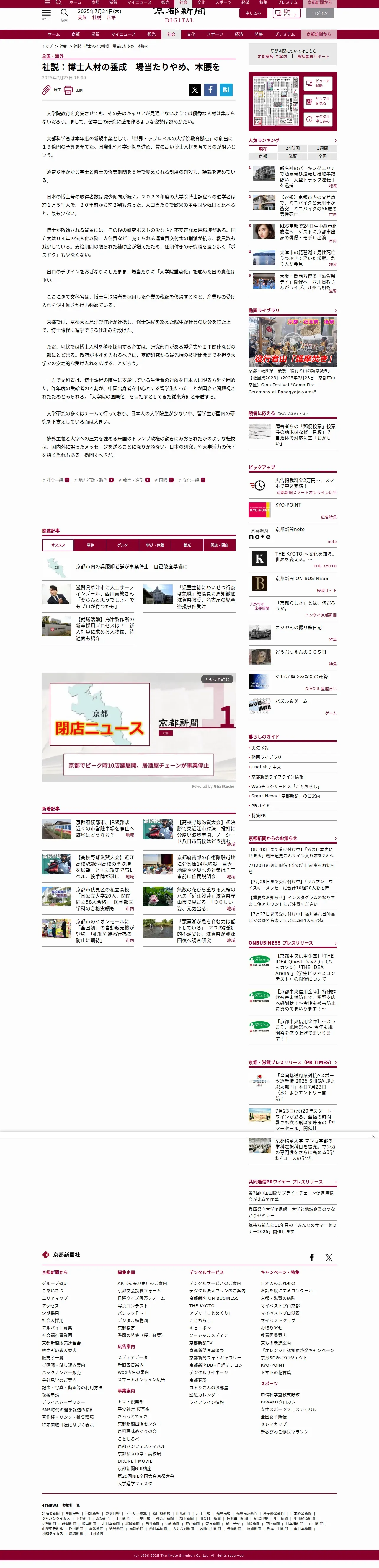Open the KBS京都 ranking article thumbnail
Screen dimensions: 379x1568
click(x=264, y=231)
